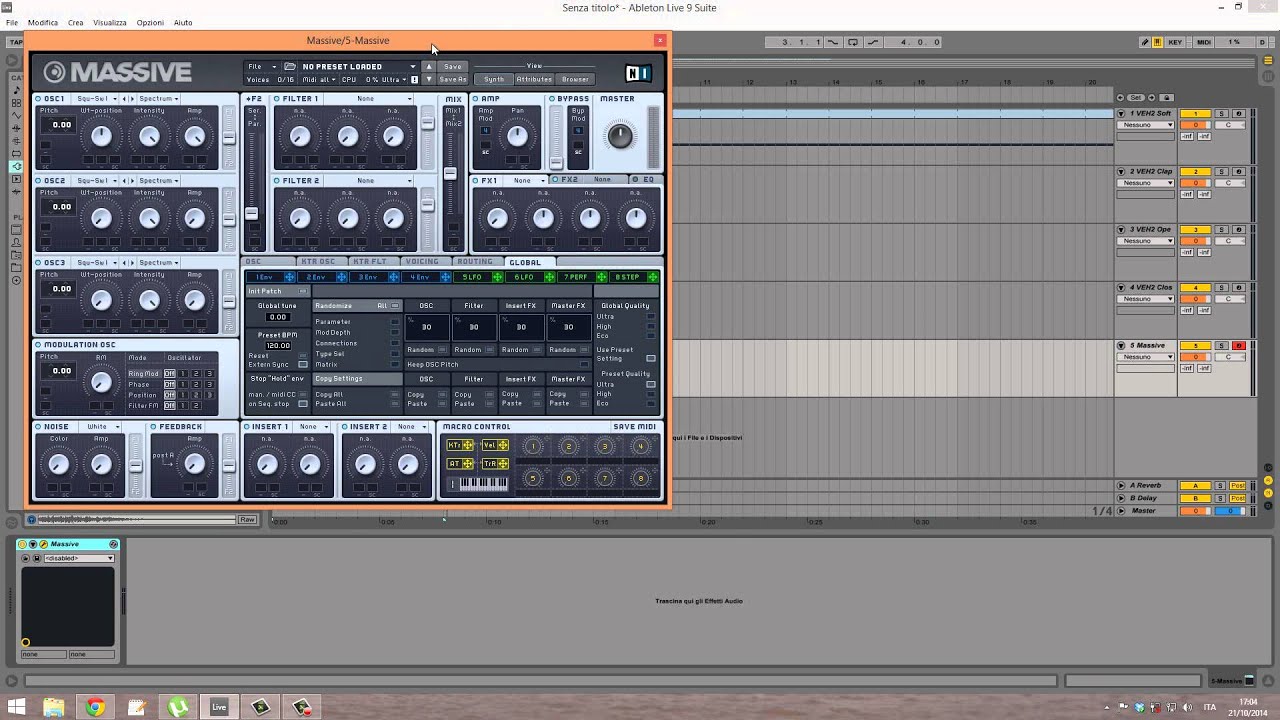Click the NI logo in Massive
The height and width of the screenshot is (720, 1280).
coord(638,73)
